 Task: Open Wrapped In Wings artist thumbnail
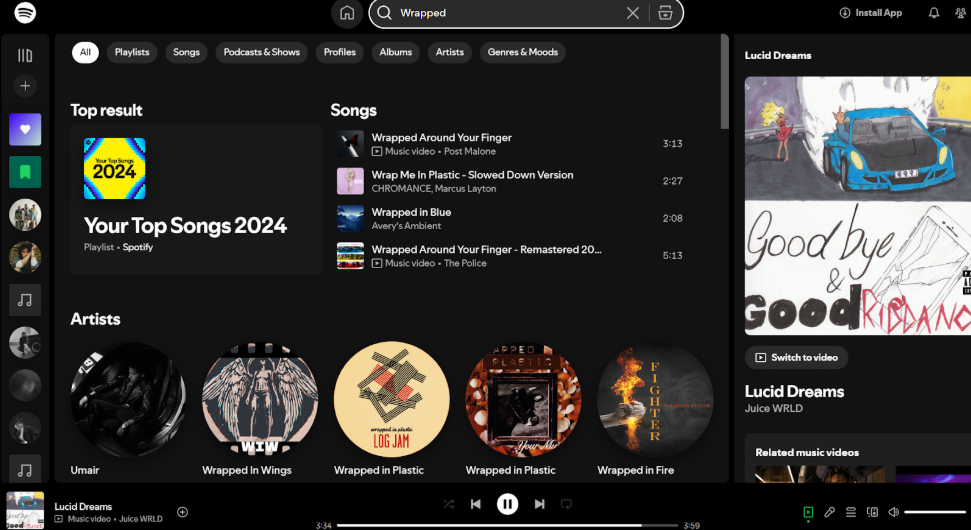point(260,400)
